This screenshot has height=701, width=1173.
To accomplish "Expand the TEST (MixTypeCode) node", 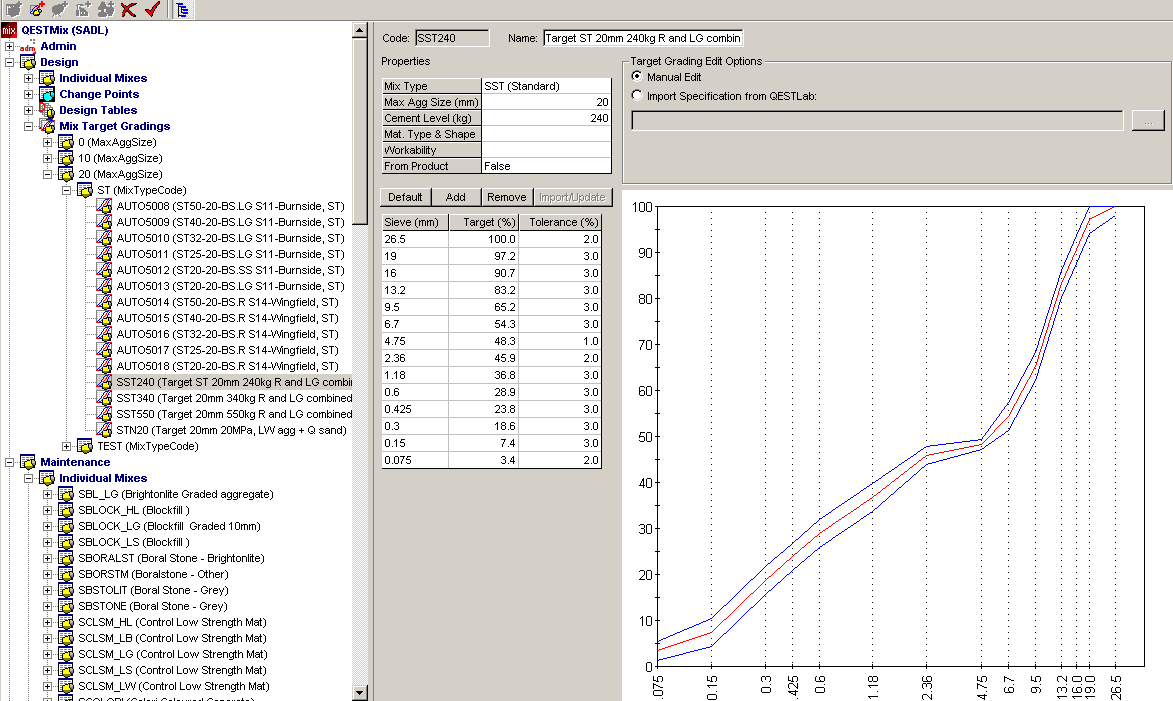I will coord(67,446).
